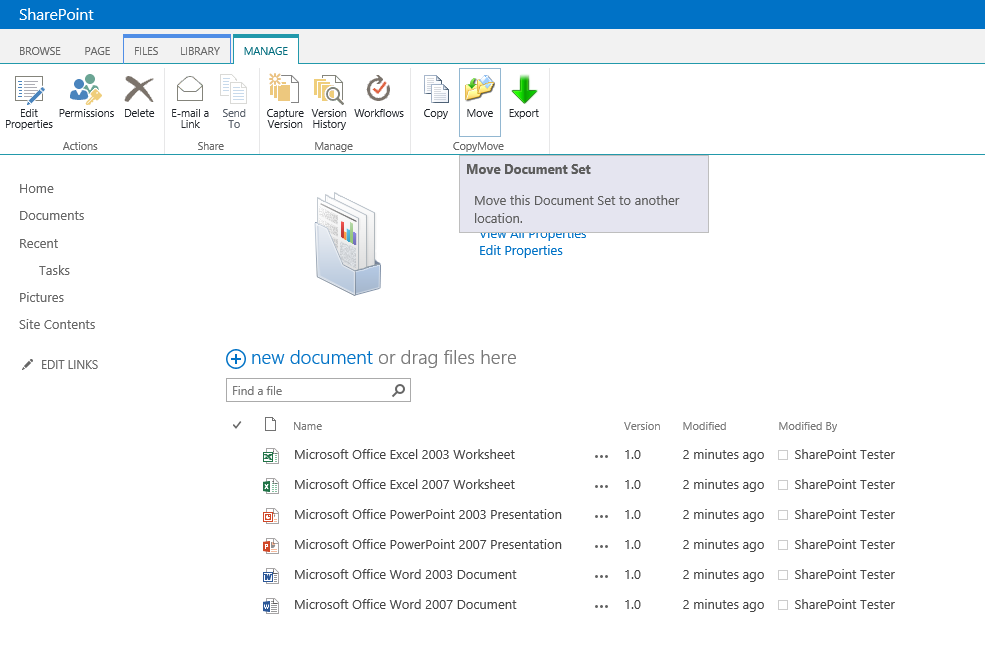Click SharePoint Tester in the Word 2003 row

coord(844,575)
